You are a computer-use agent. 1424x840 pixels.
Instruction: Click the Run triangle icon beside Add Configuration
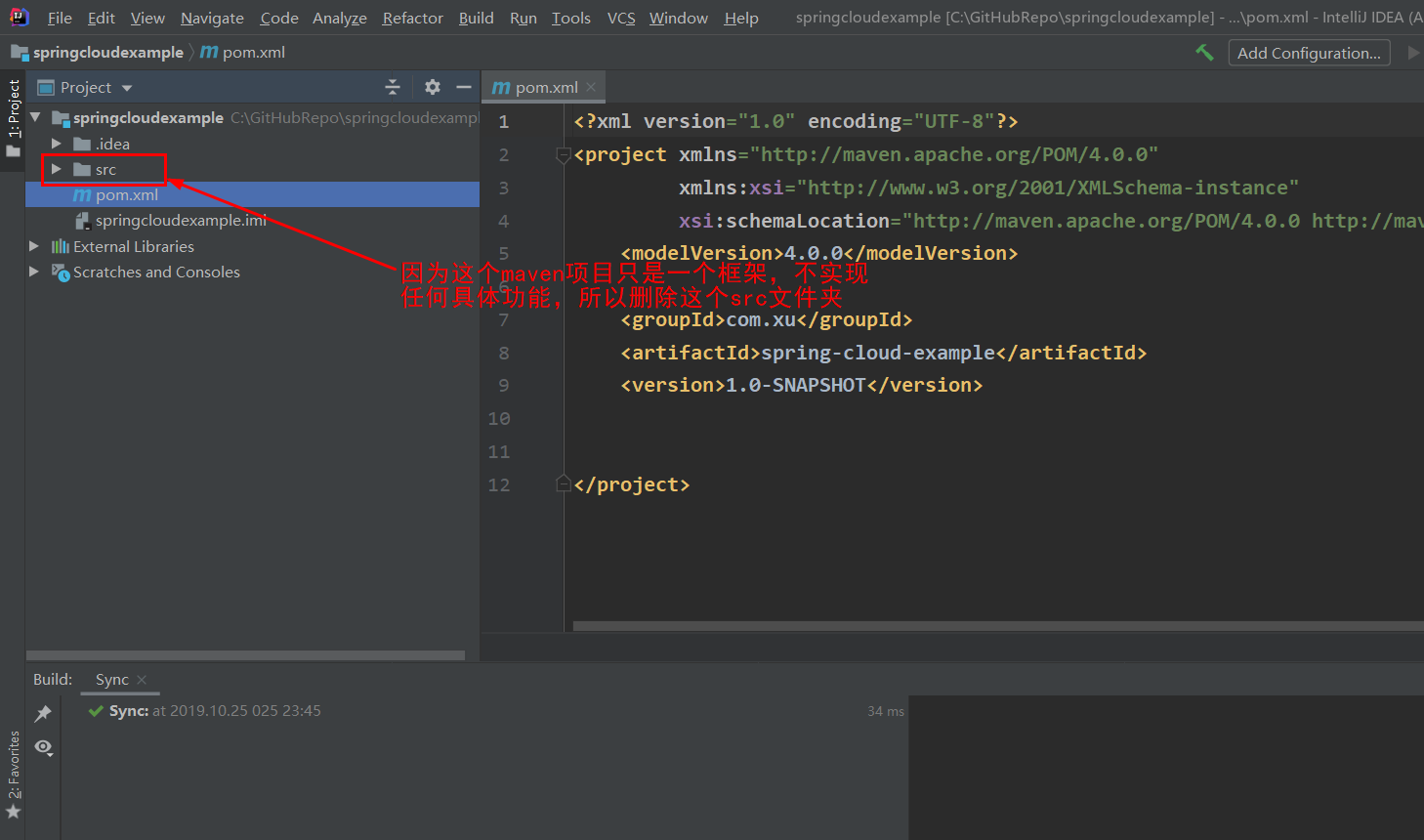(x=1413, y=53)
